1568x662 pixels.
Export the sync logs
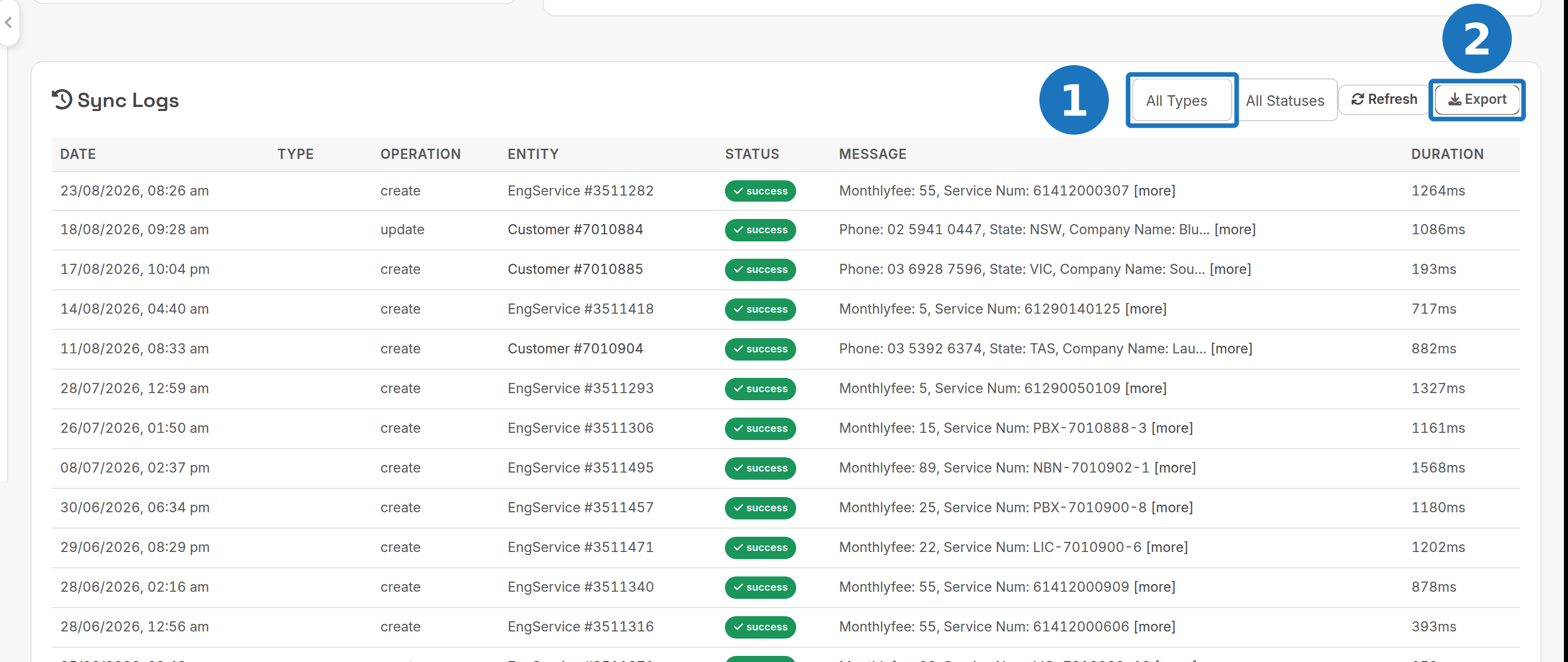click(x=1477, y=99)
